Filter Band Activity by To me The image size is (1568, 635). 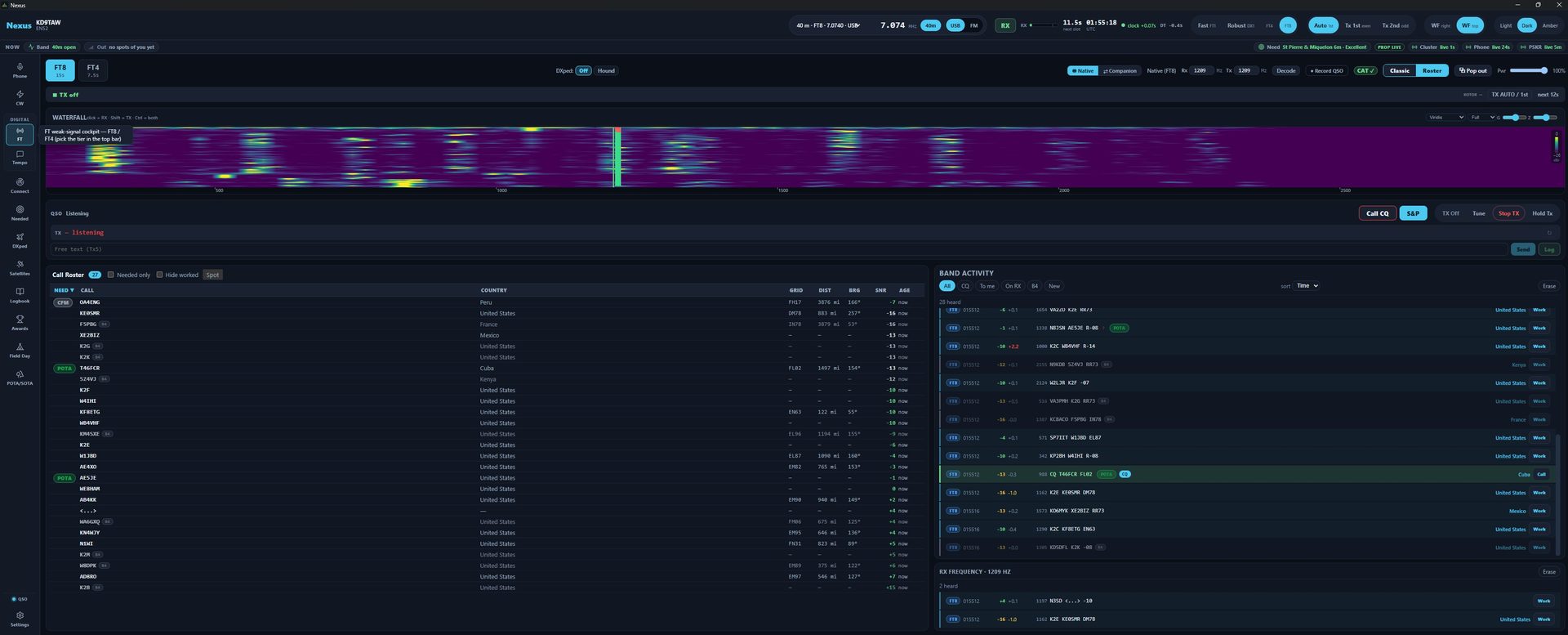click(x=987, y=286)
